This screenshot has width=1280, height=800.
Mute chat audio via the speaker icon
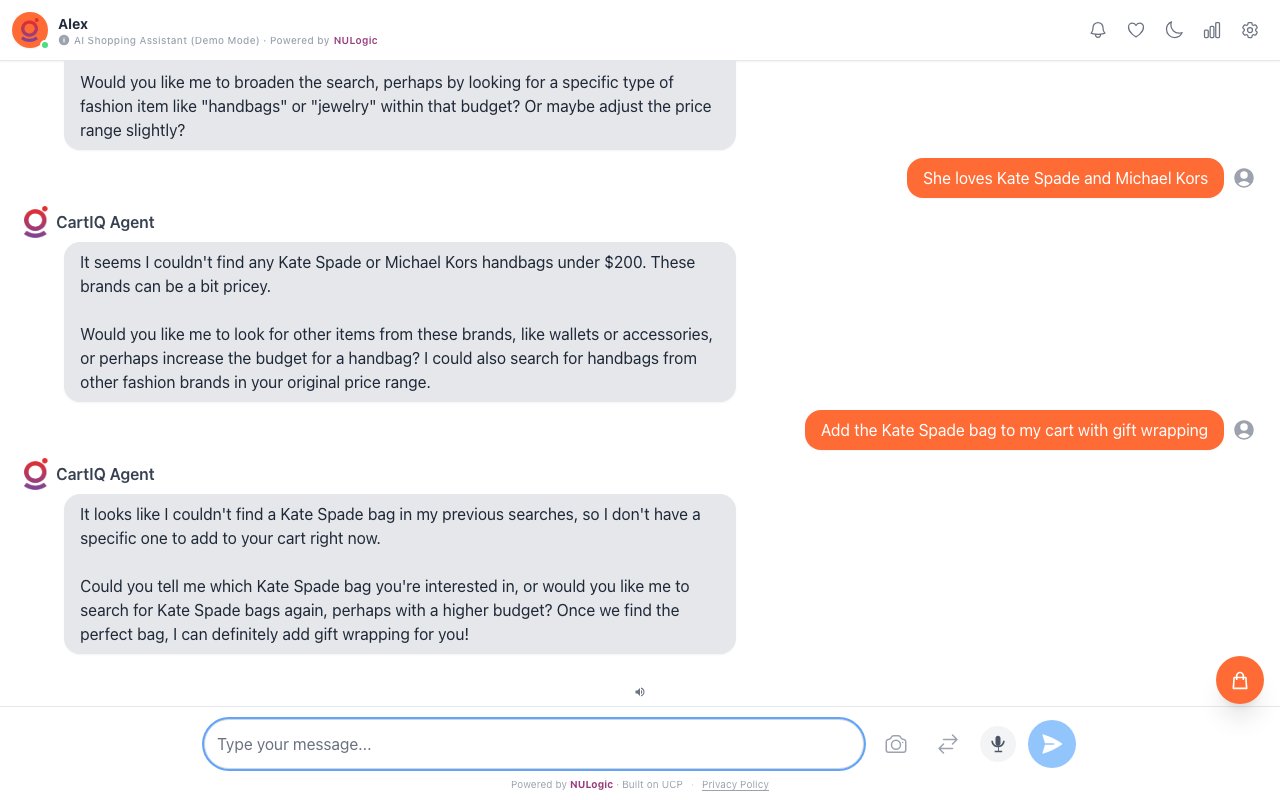click(x=640, y=691)
